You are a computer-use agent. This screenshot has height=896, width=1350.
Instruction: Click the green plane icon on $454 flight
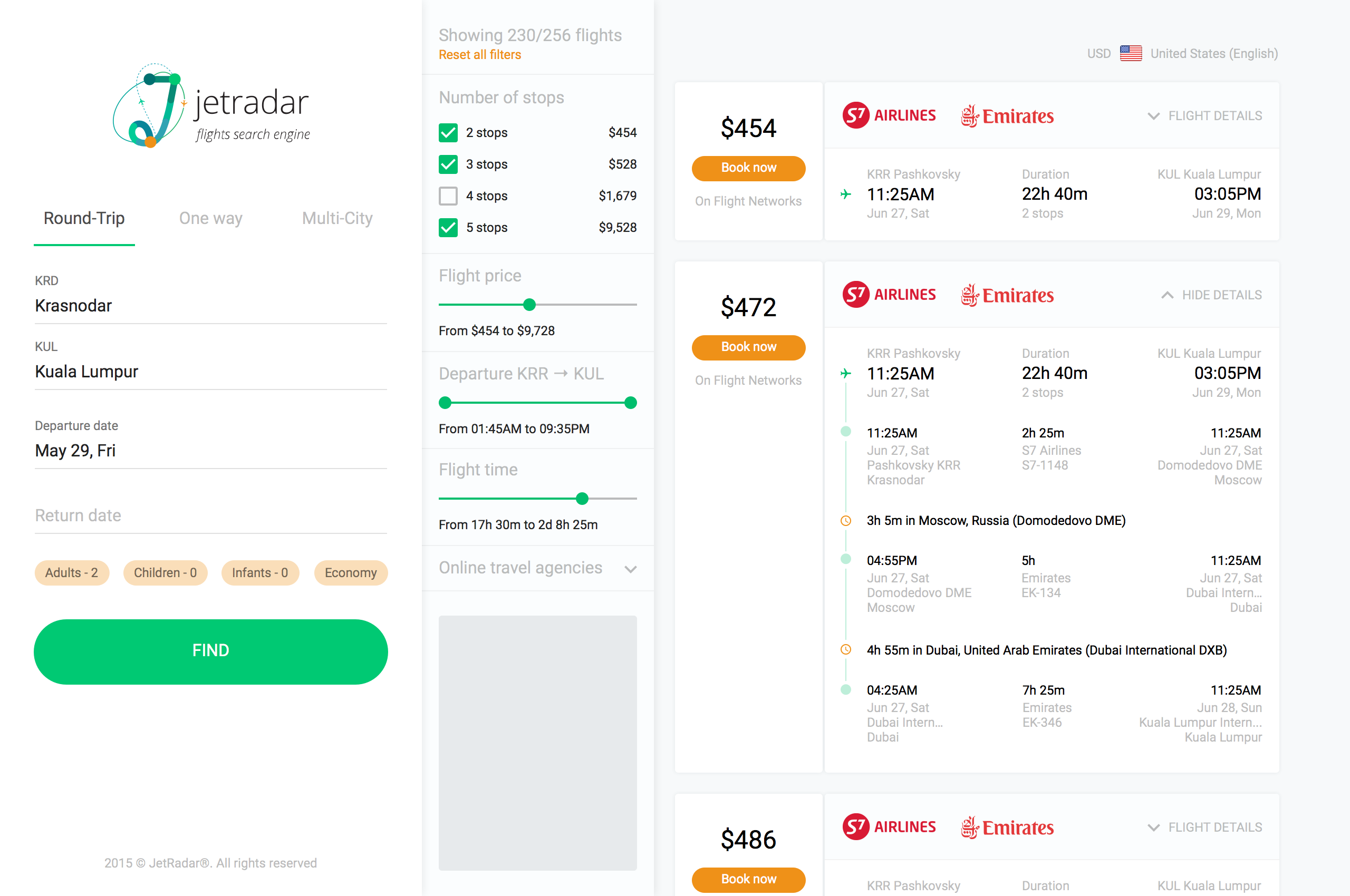tap(846, 195)
